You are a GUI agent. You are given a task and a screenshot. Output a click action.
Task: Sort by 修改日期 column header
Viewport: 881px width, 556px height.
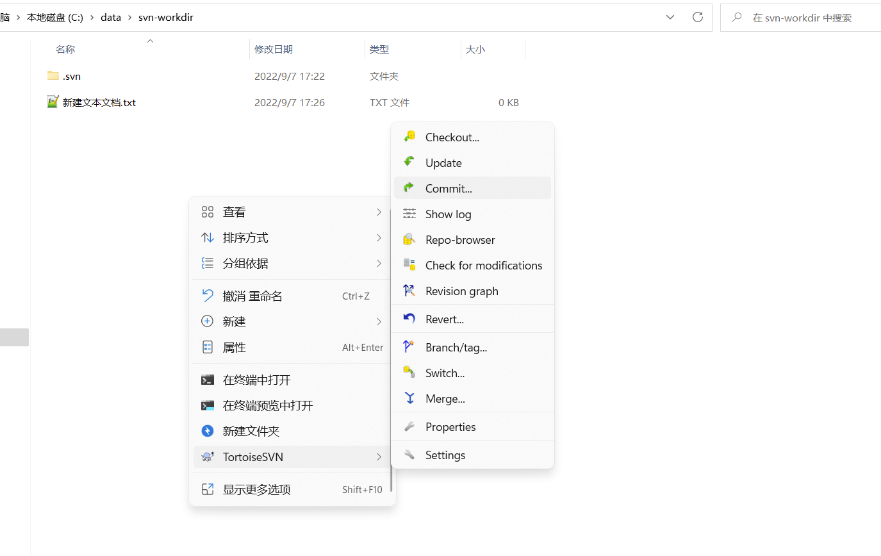[x=273, y=49]
